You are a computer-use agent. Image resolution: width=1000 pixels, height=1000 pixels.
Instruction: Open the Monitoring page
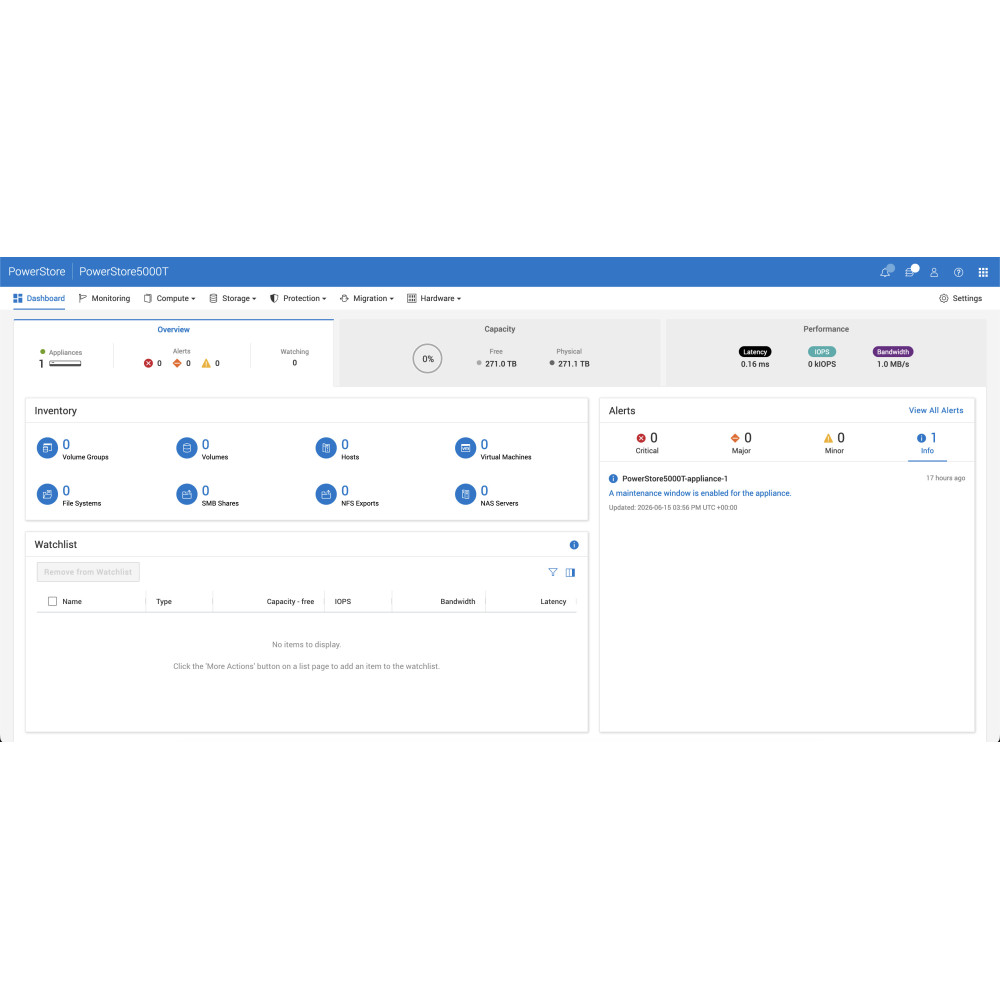(x=104, y=298)
